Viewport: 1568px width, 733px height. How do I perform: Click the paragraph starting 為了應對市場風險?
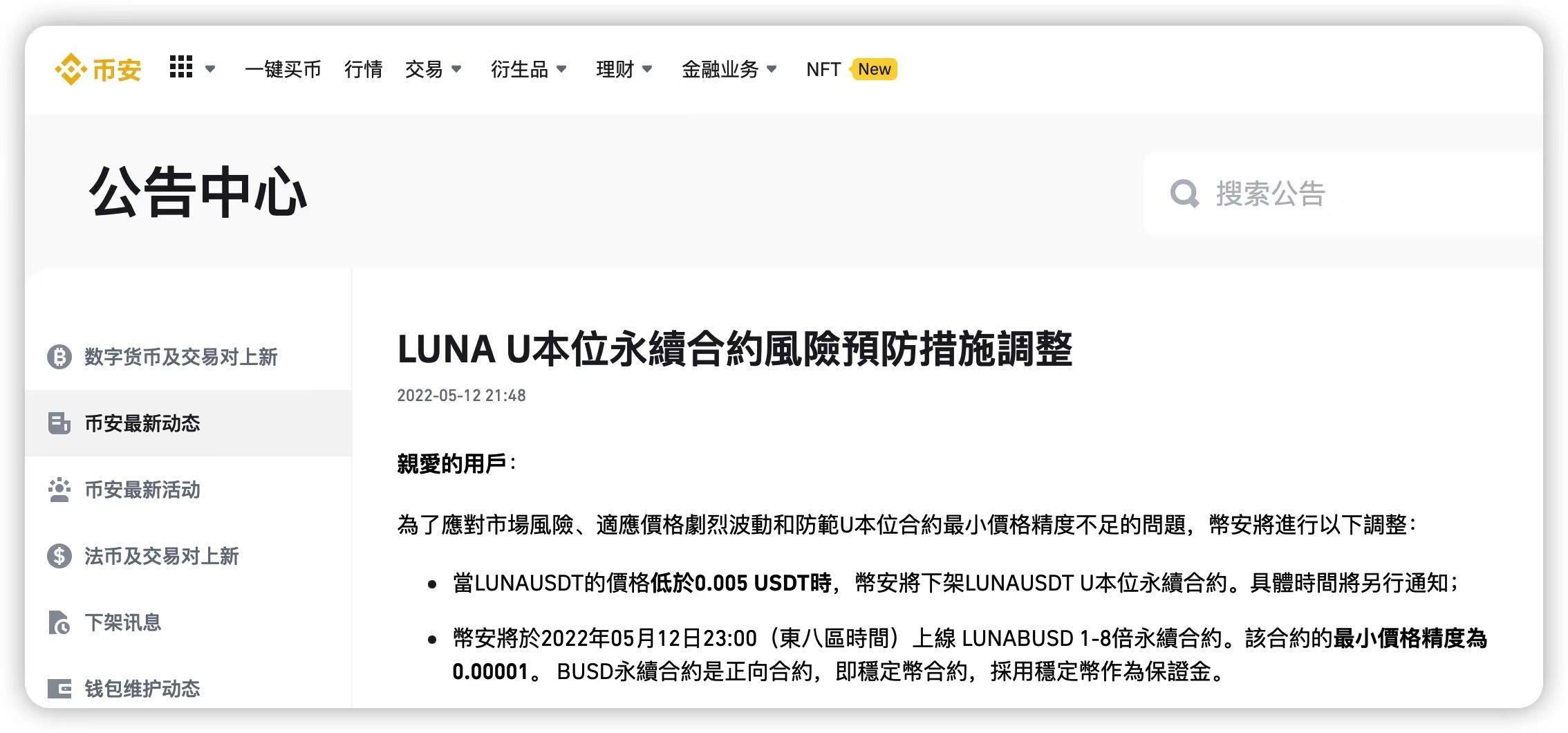point(906,525)
